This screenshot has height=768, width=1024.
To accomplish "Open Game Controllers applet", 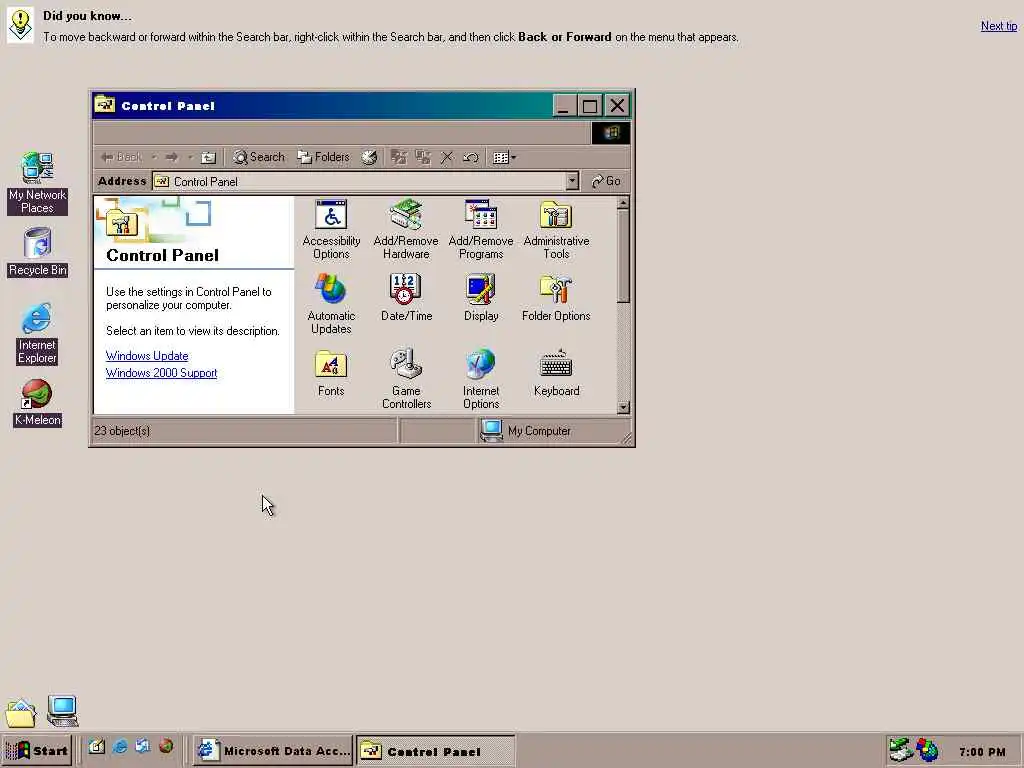I will (406, 379).
